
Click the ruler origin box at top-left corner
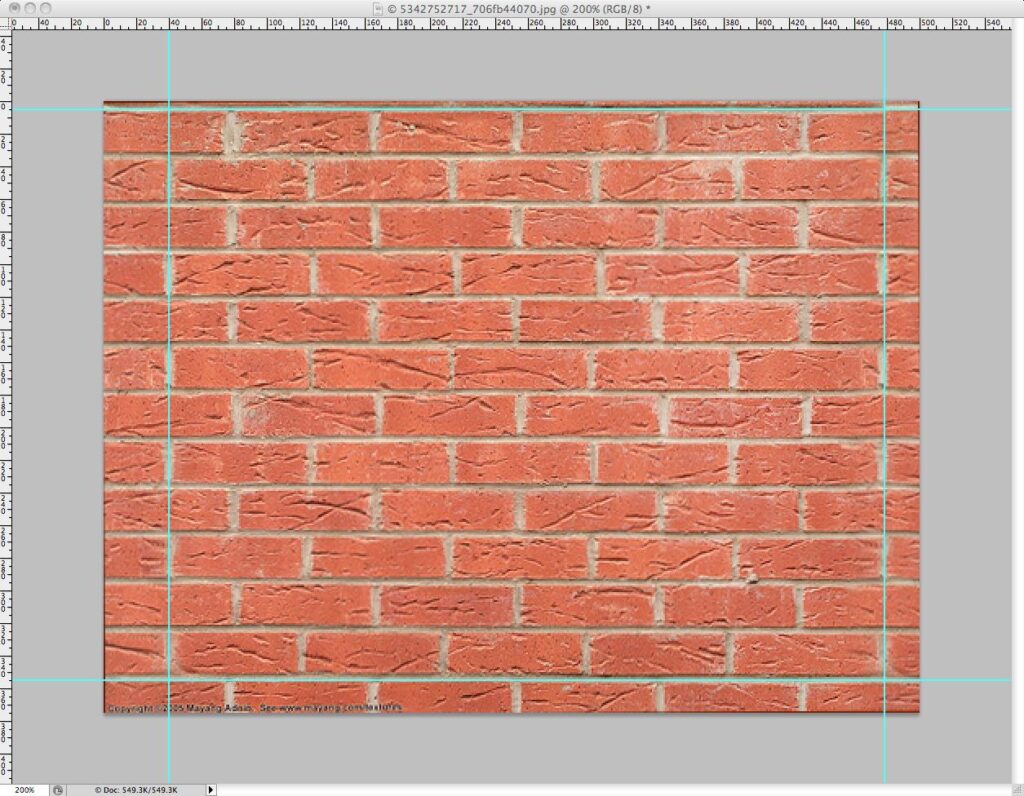5,22
